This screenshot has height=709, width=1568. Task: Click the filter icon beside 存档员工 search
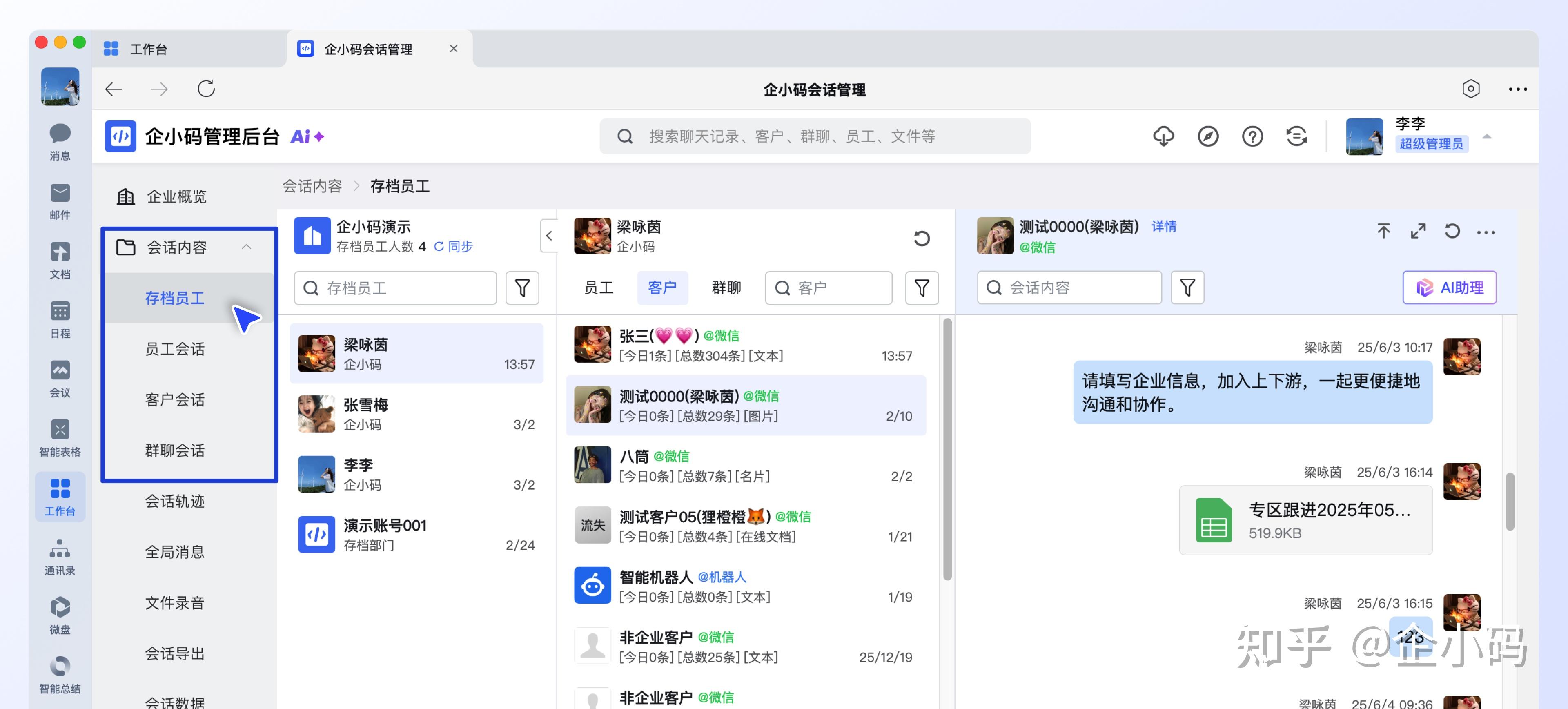[x=522, y=288]
